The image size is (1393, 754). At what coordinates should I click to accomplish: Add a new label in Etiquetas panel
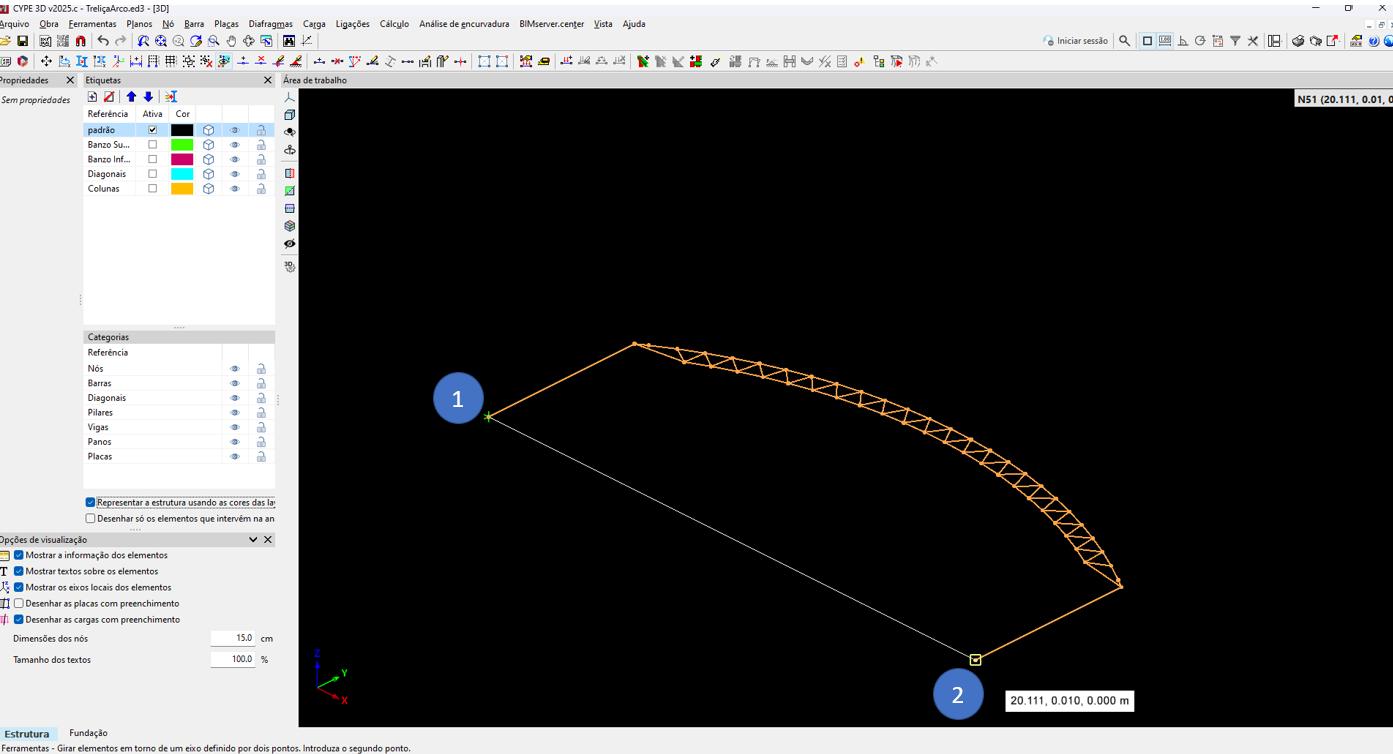[x=92, y=97]
